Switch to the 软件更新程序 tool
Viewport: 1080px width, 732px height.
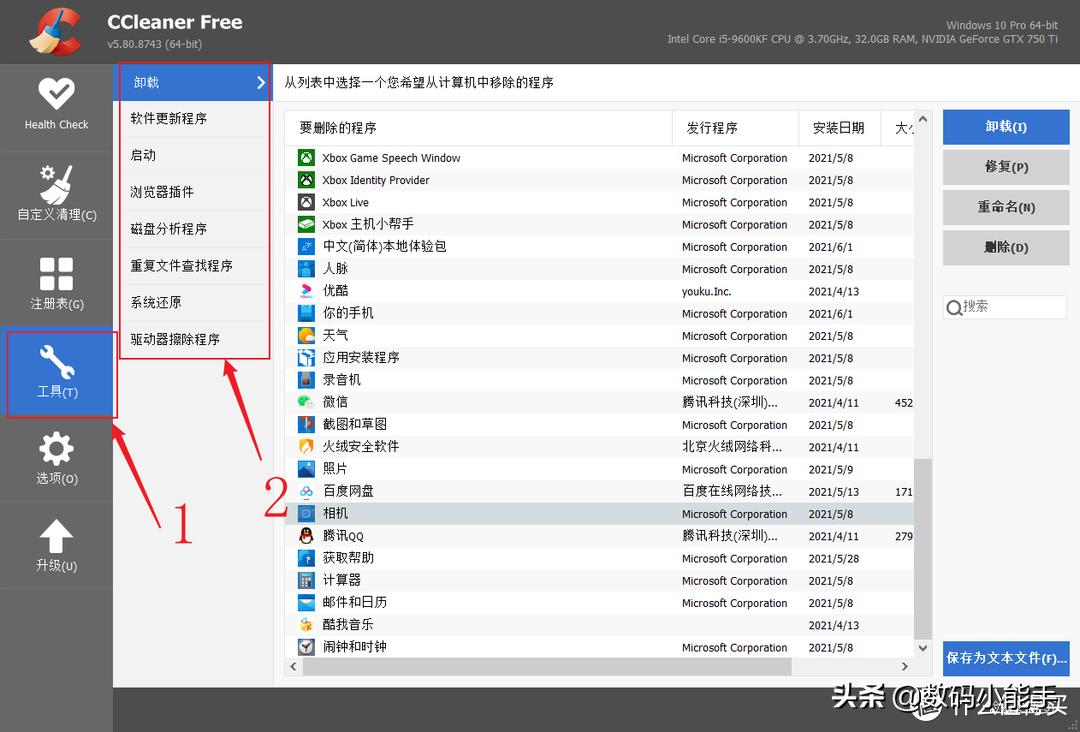coord(178,118)
